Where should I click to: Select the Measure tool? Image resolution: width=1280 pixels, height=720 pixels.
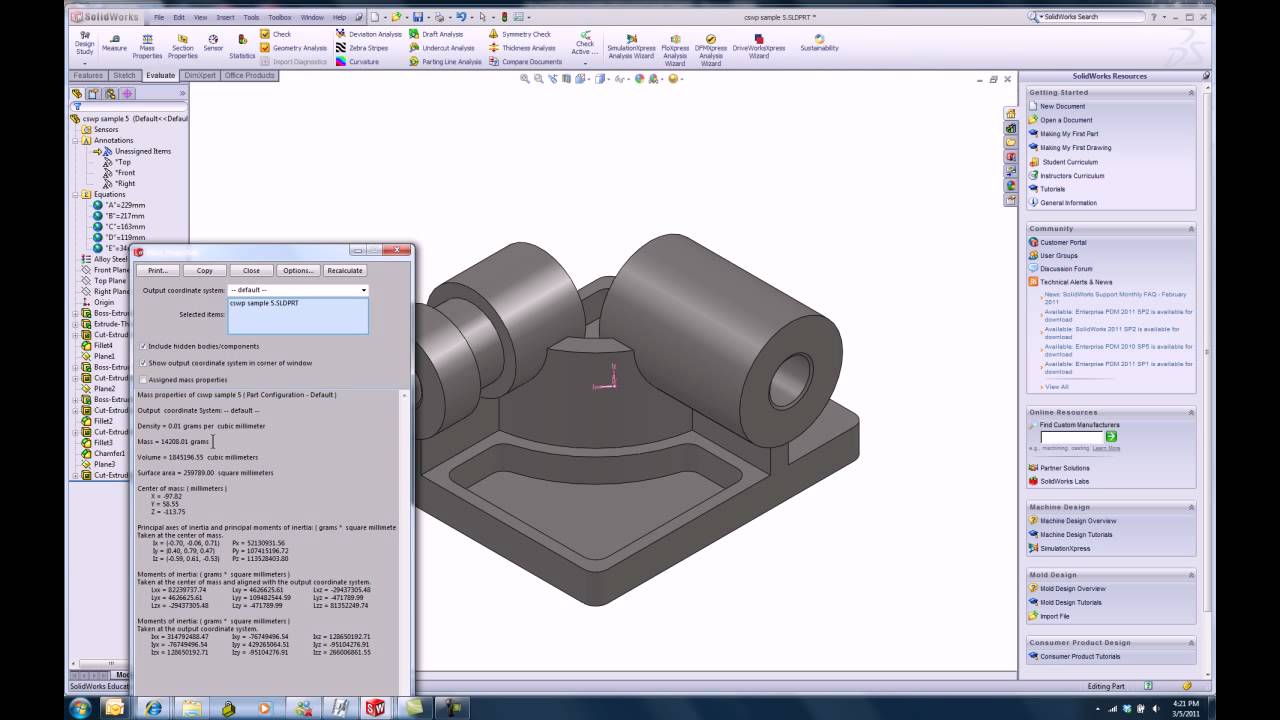click(114, 42)
